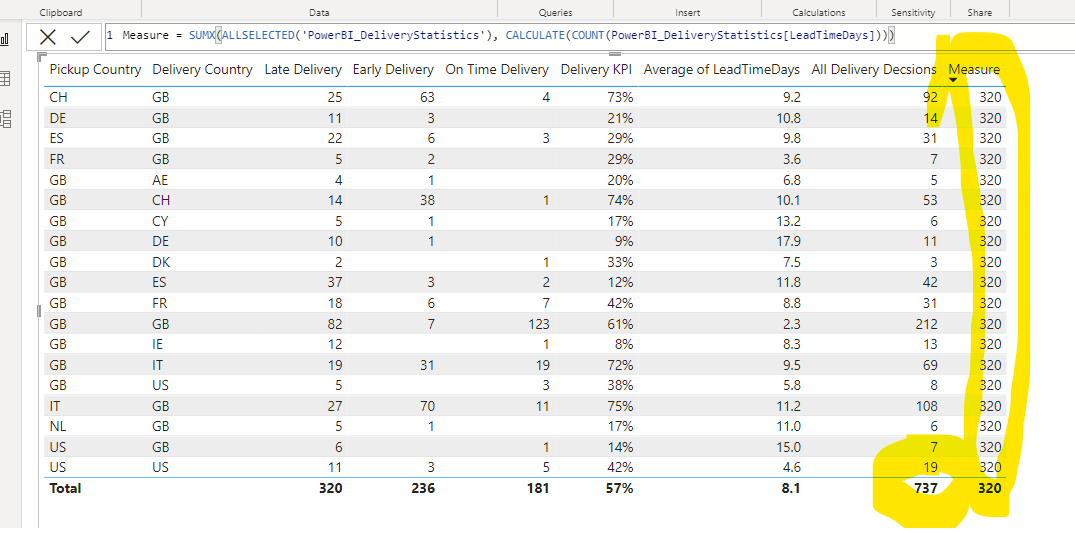This screenshot has width=1075, height=533.
Task: Click Early Delivery value 63
Action: pos(426,97)
